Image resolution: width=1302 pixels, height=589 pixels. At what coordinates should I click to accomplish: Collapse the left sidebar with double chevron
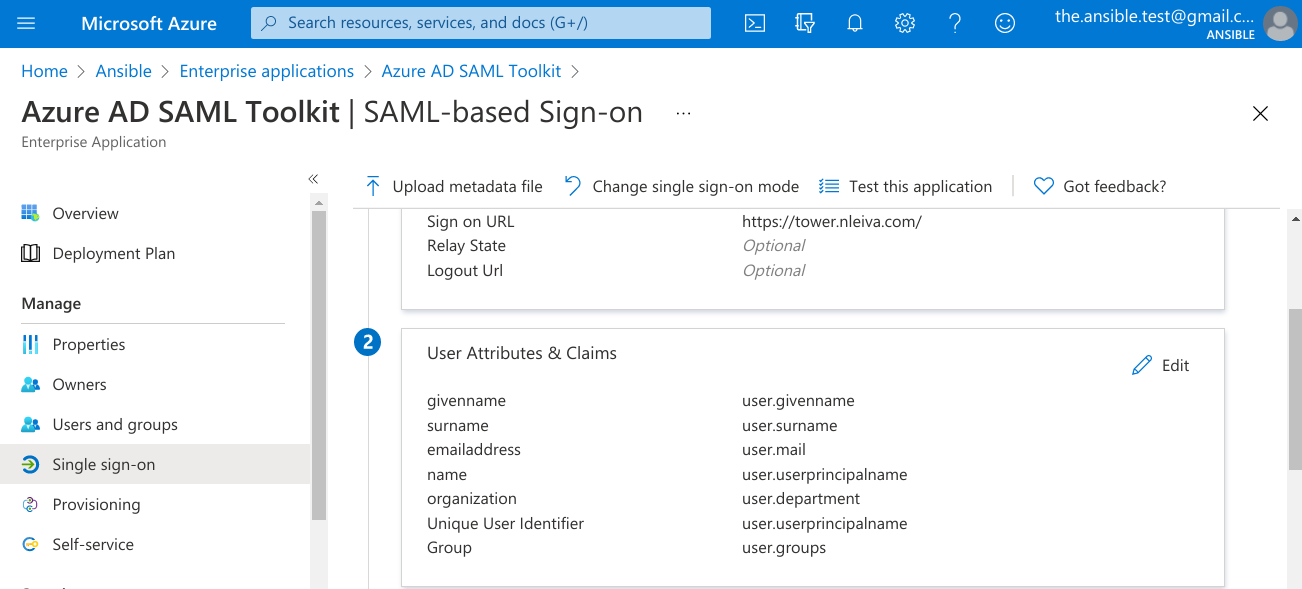[313, 178]
